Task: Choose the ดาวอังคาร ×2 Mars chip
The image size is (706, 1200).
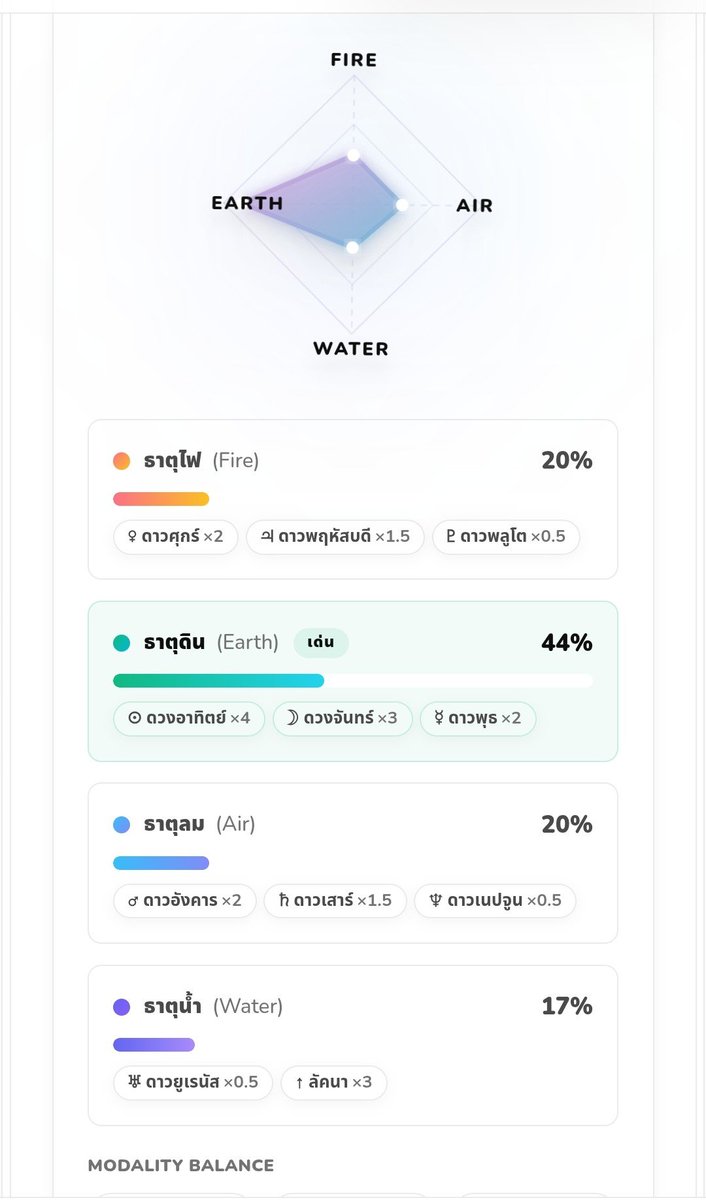Action: 185,901
